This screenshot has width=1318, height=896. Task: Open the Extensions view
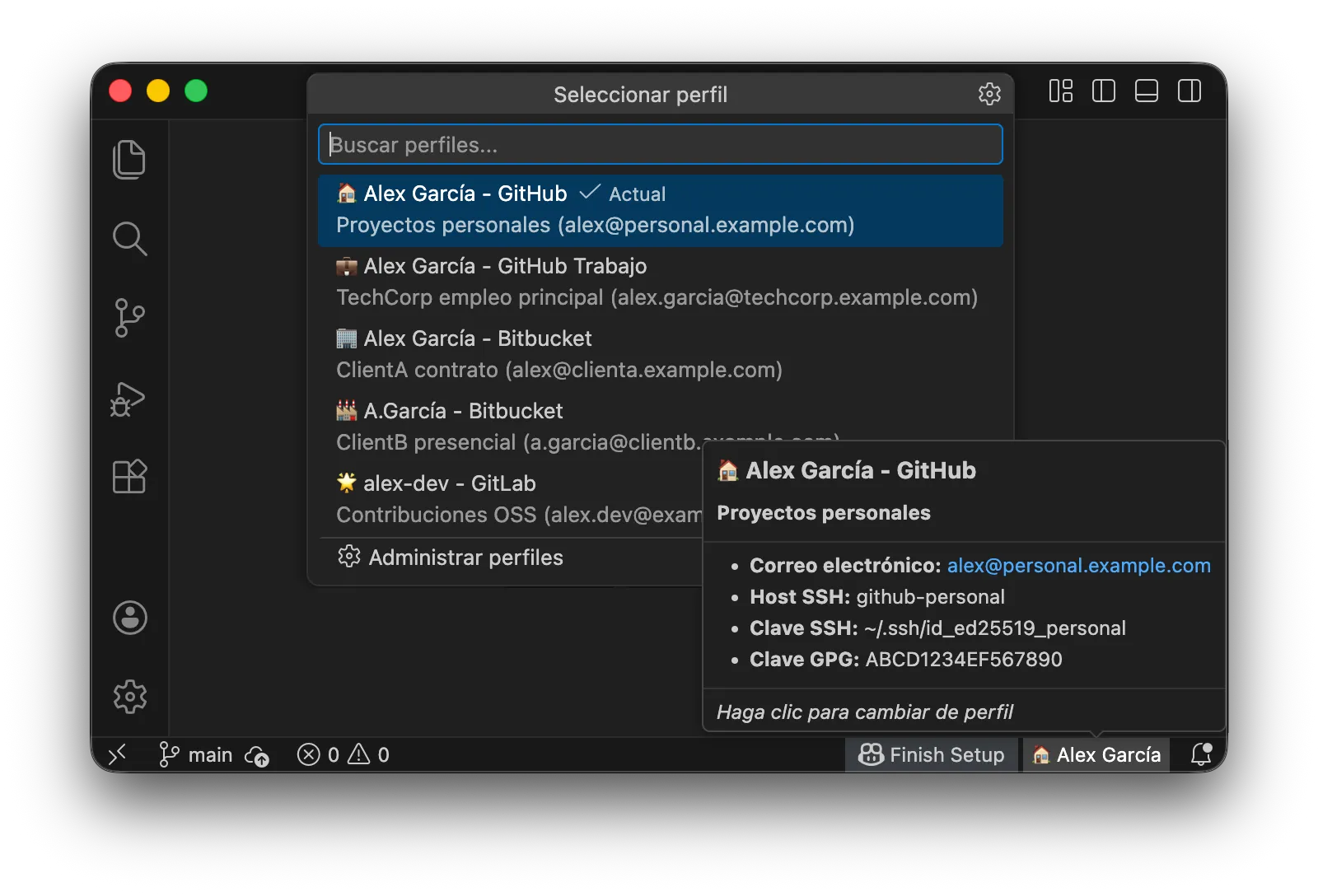click(x=129, y=476)
